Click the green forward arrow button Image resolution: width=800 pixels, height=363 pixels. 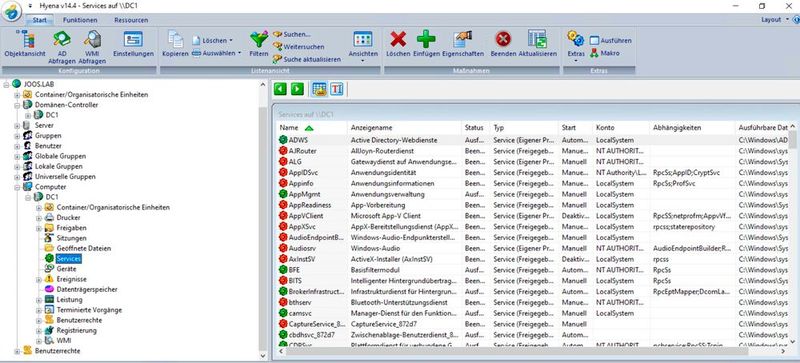click(x=297, y=89)
